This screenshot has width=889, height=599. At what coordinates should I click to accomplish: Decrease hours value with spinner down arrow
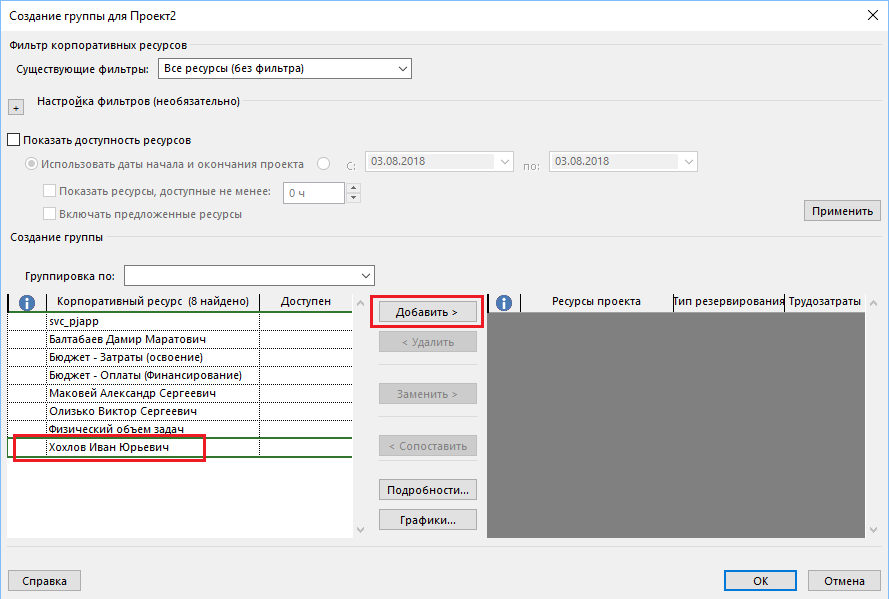click(x=353, y=198)
